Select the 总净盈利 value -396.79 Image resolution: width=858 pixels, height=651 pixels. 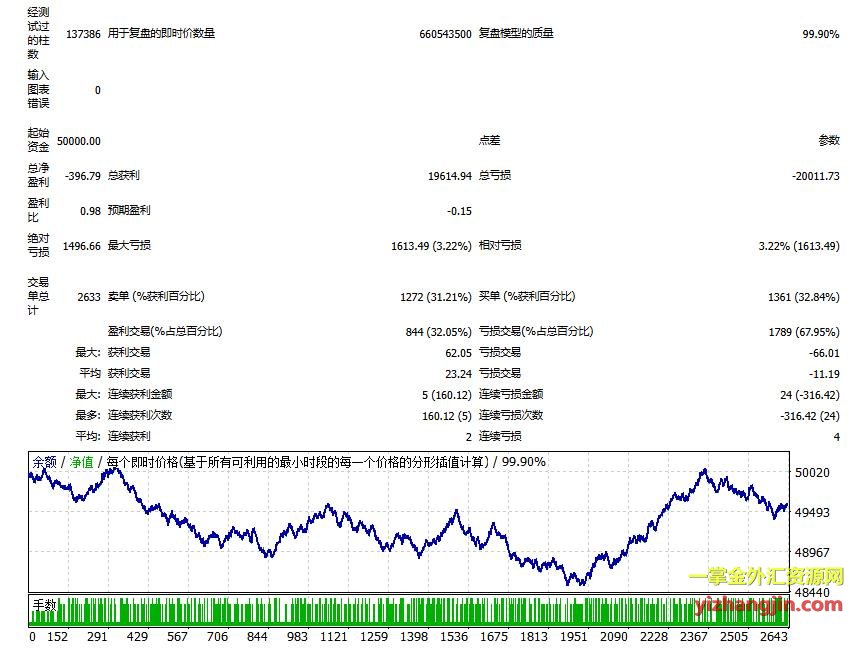tap(82, 176)
